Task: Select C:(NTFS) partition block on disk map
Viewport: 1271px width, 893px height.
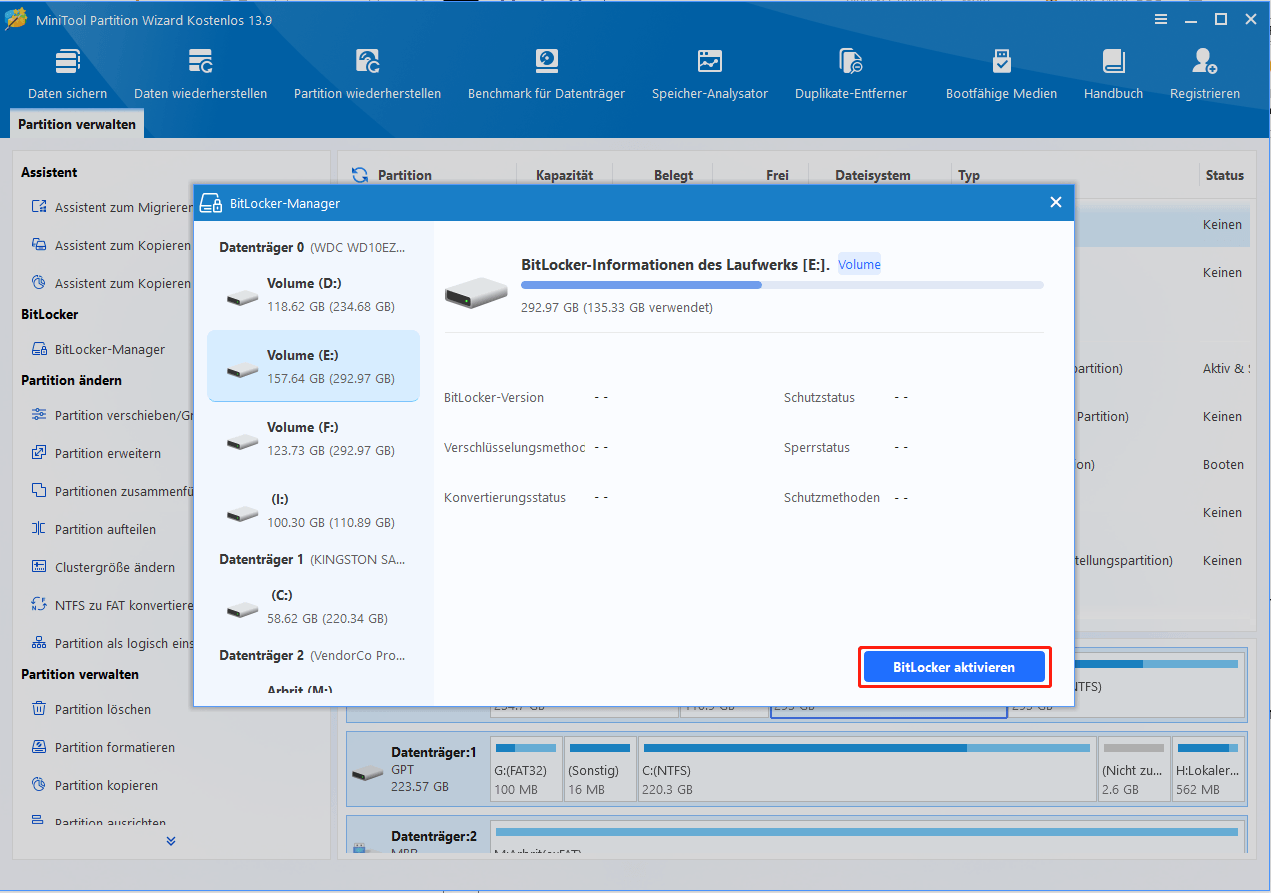Action: tap(866, 769)
